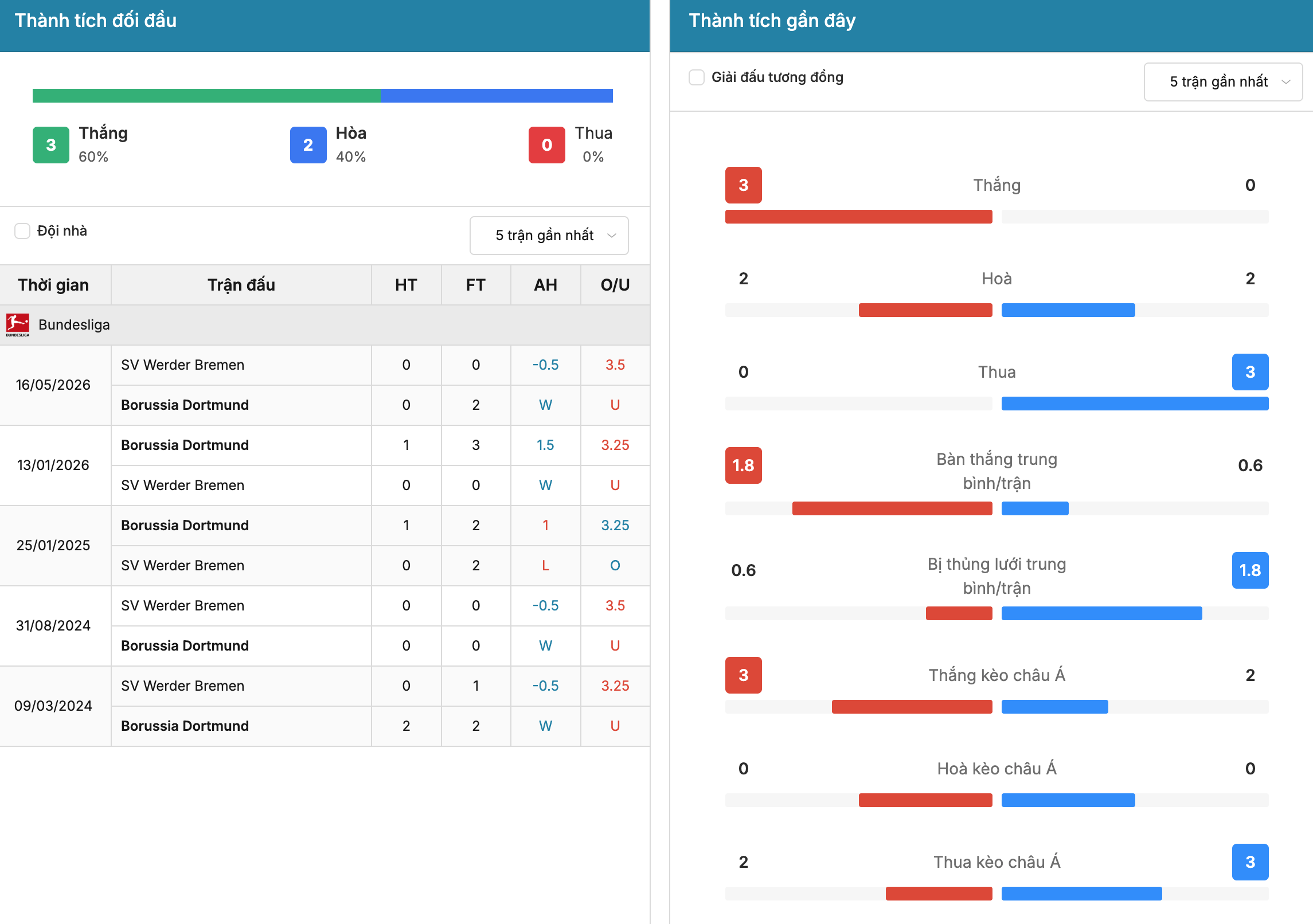Select the Trận đấu column header
1313x924 pixels.
pos(241,285)
